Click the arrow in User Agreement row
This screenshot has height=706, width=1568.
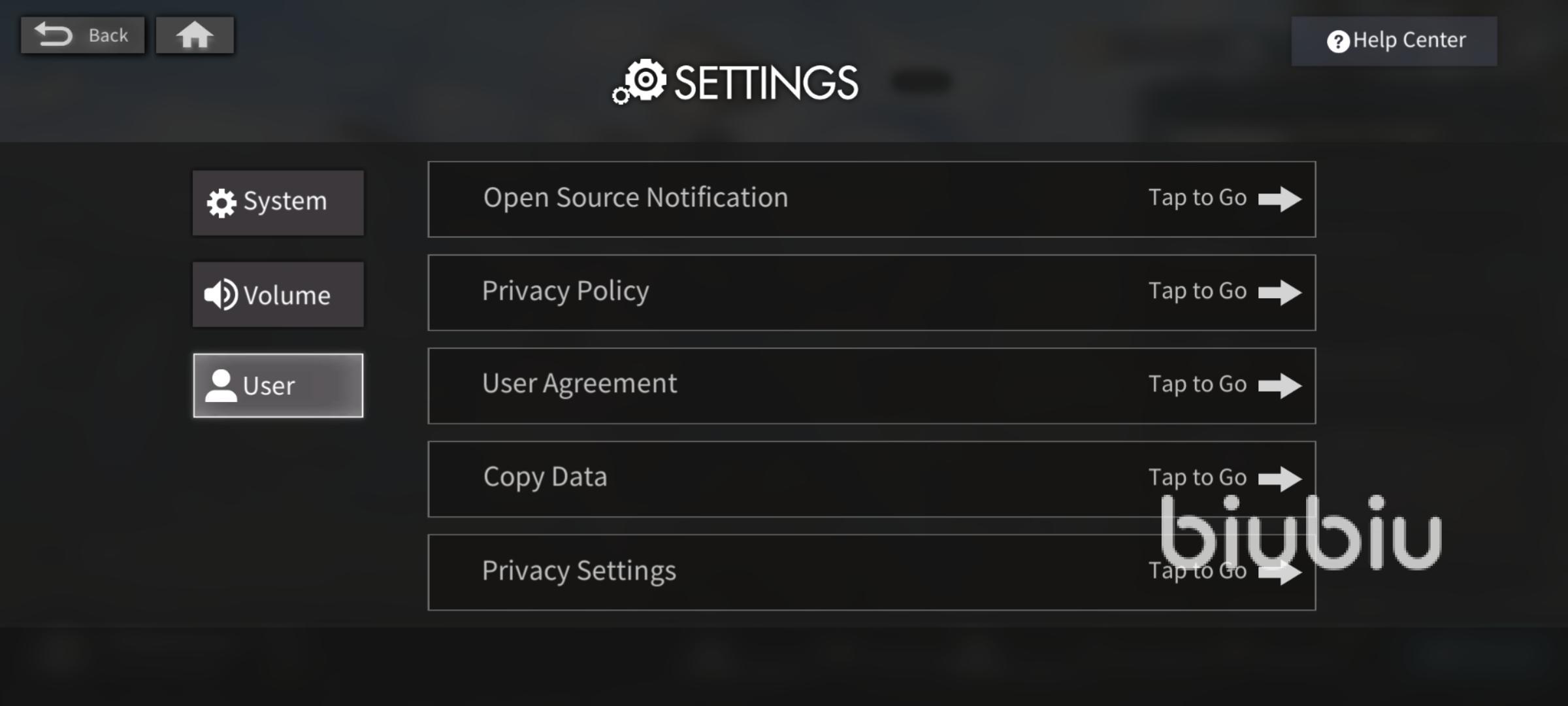(x=1280, y=386)
